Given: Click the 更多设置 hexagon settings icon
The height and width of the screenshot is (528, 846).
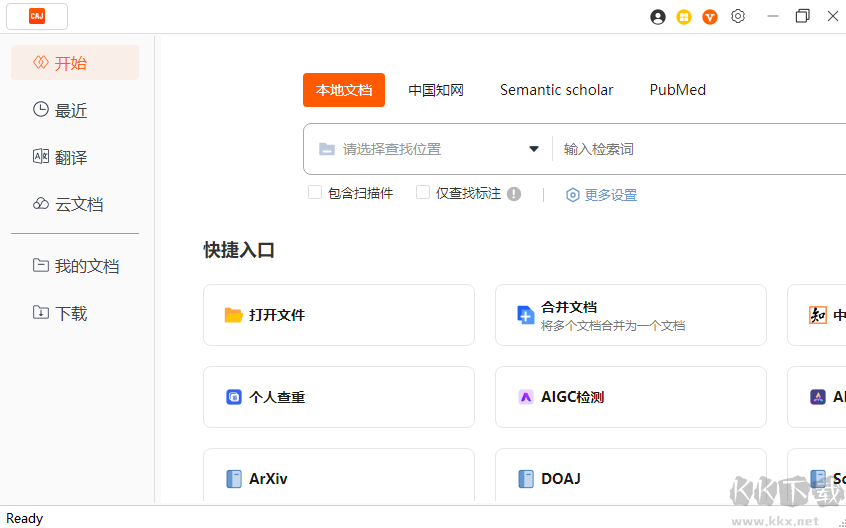Looking at the screenshot, I should tap(572, 195).
